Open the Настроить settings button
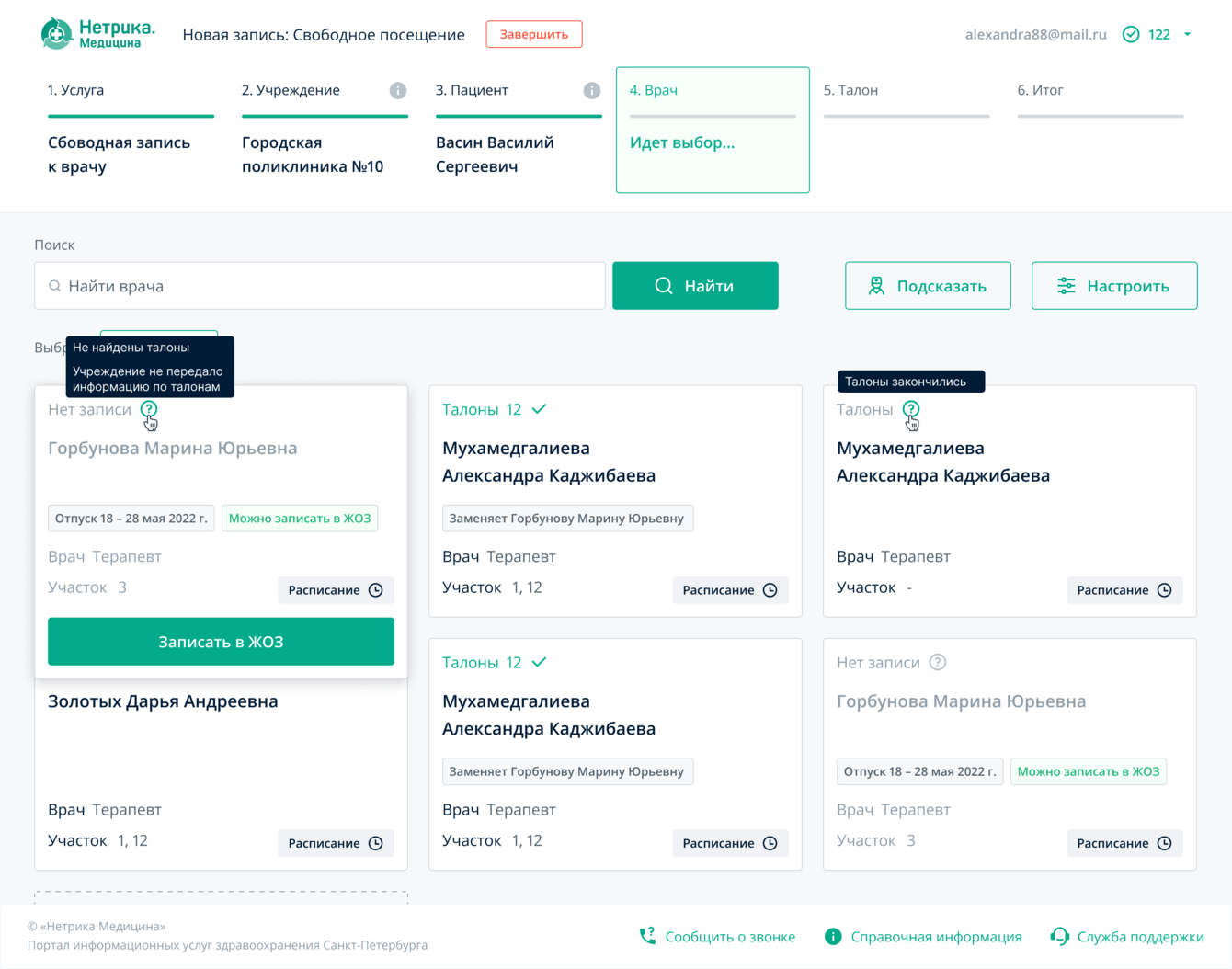 pyautogui.click(x=1114, y=286)
